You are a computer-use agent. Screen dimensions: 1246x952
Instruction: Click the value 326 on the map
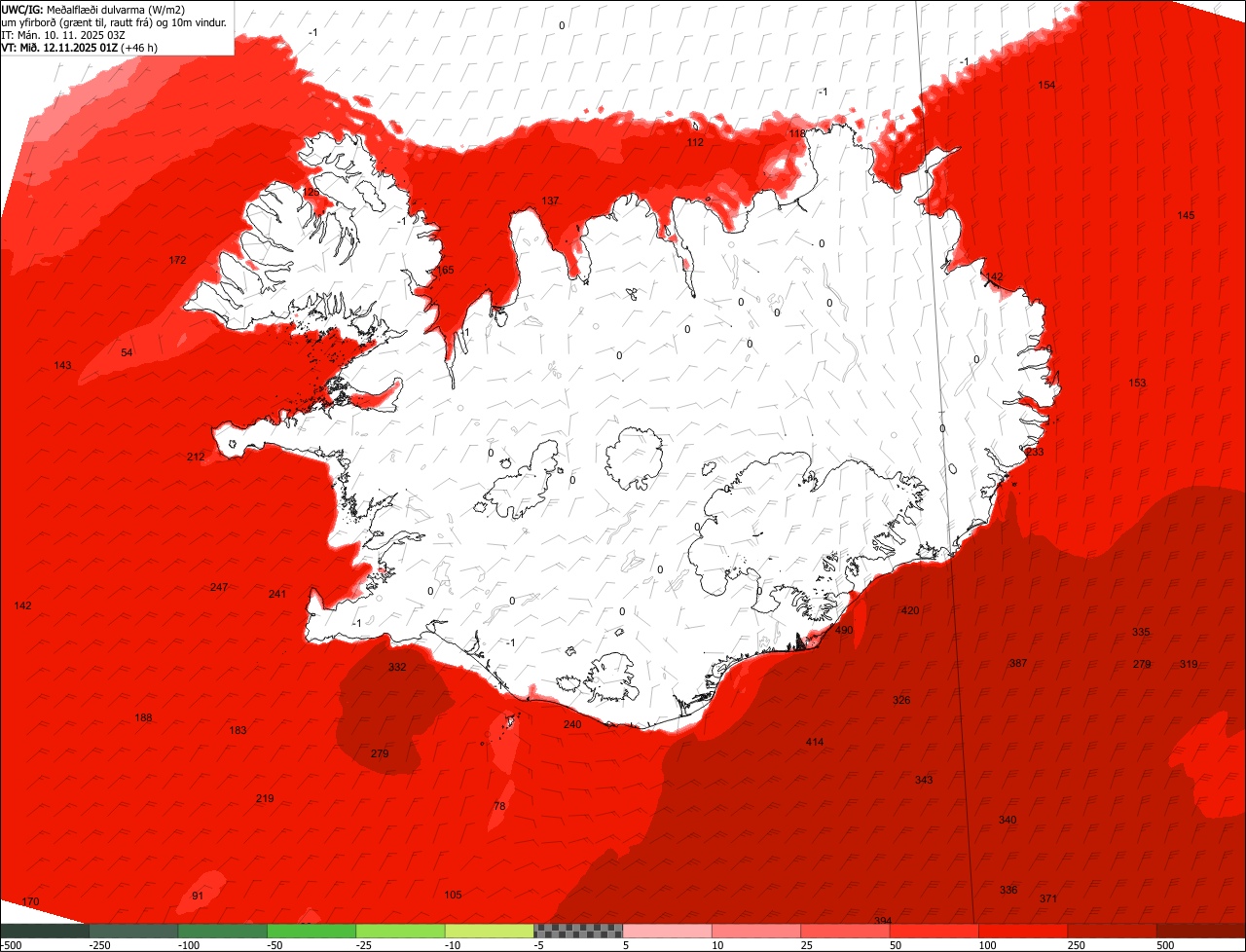click(x=901, y=700)
